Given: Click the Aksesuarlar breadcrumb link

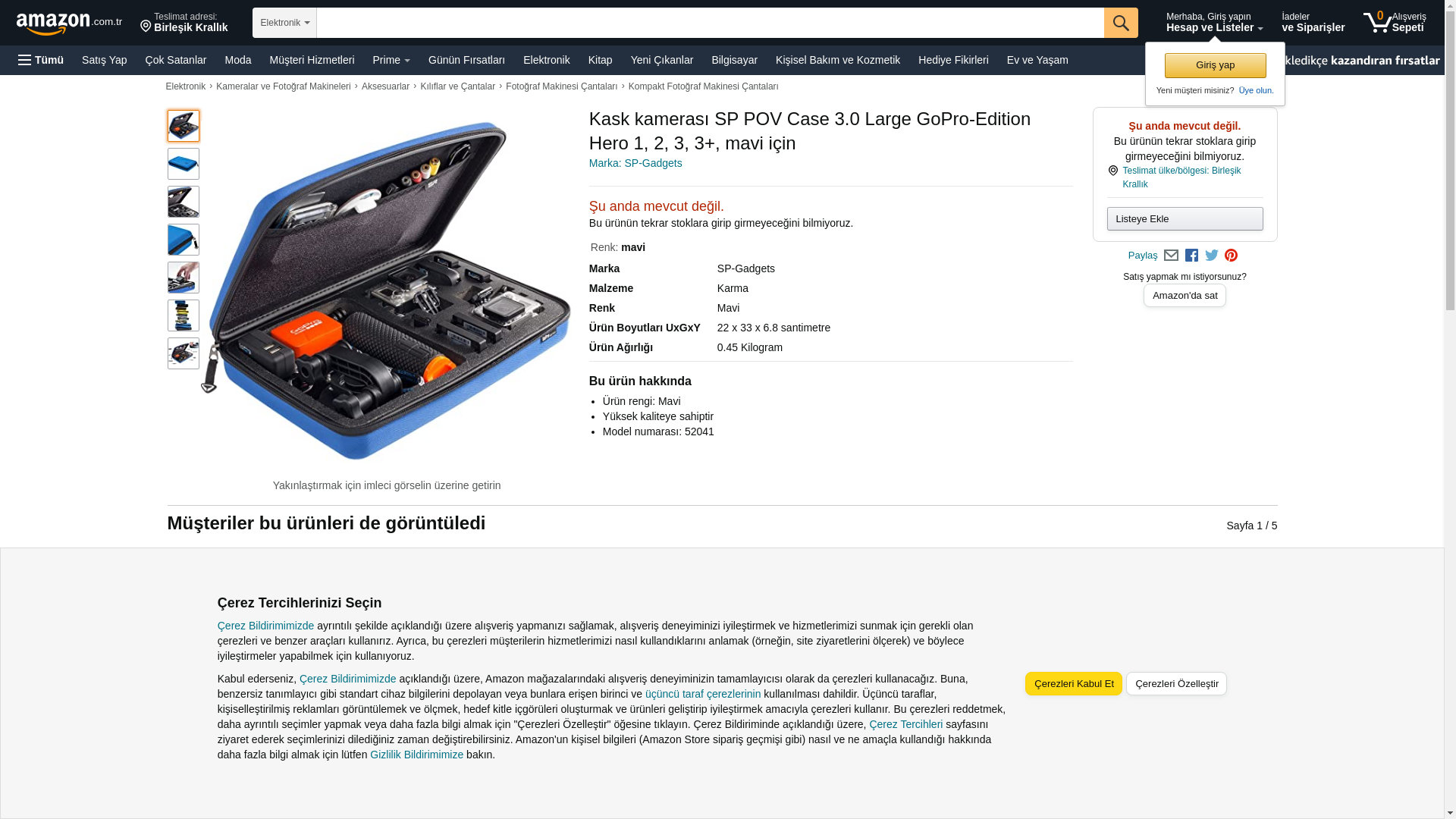Looking at the screenshot, I should pos(385,86).
